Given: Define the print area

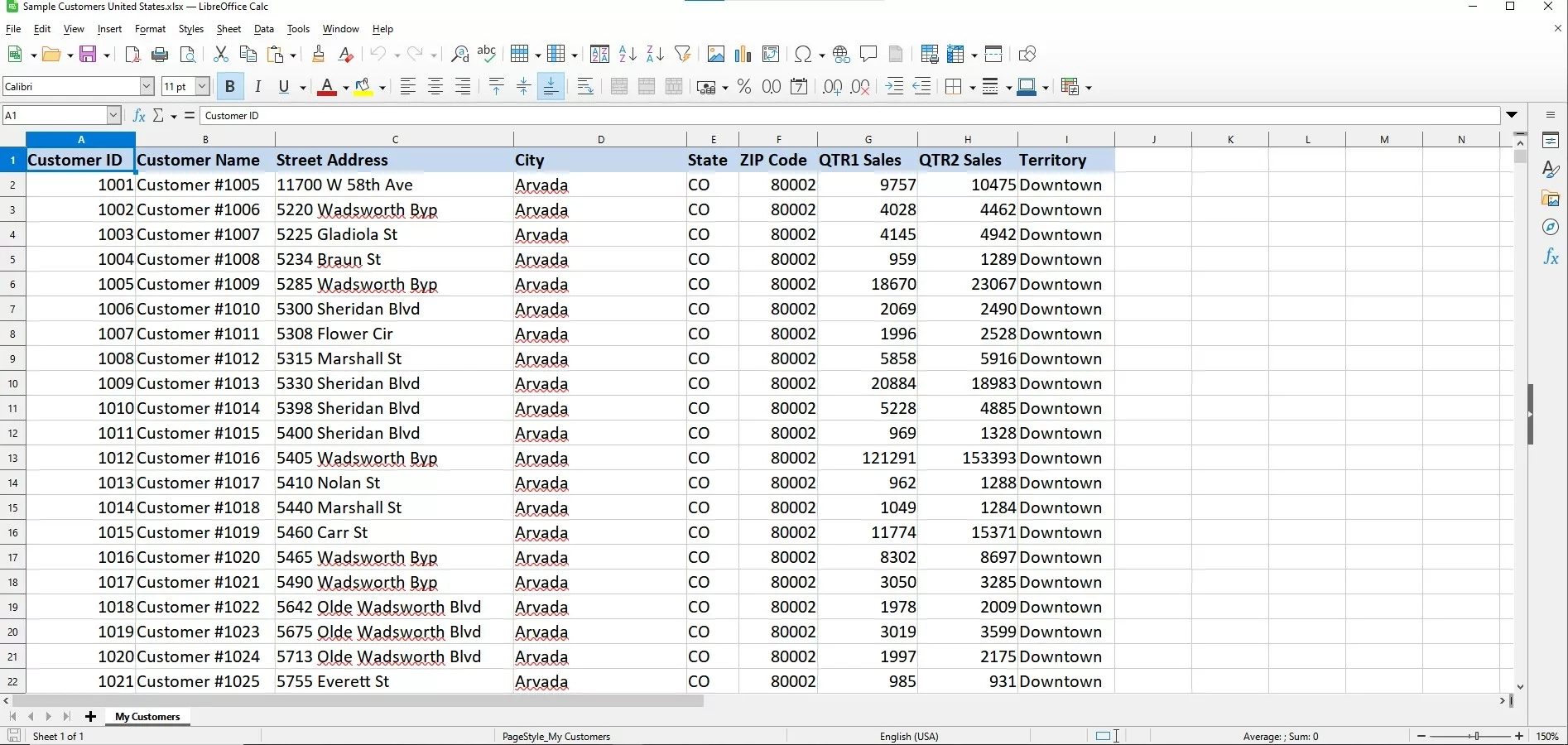Looking at the screenshot, I should point(929,55).
